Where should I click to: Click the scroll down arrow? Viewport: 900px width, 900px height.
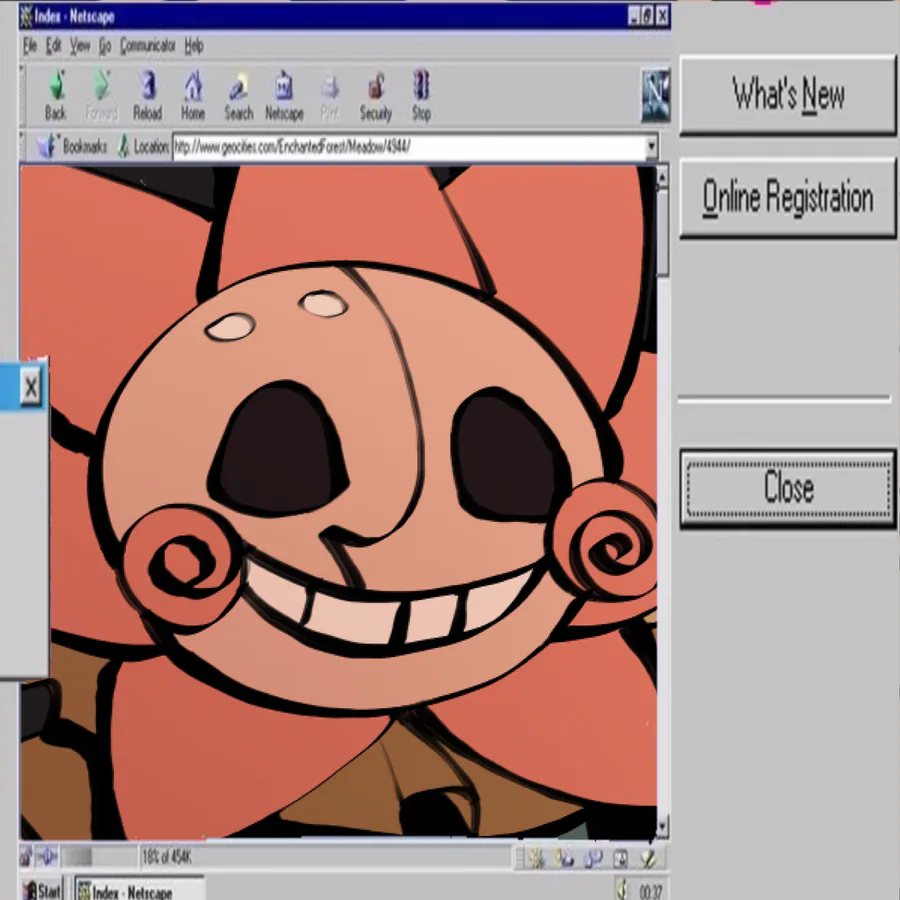click(x=662, y=827)
